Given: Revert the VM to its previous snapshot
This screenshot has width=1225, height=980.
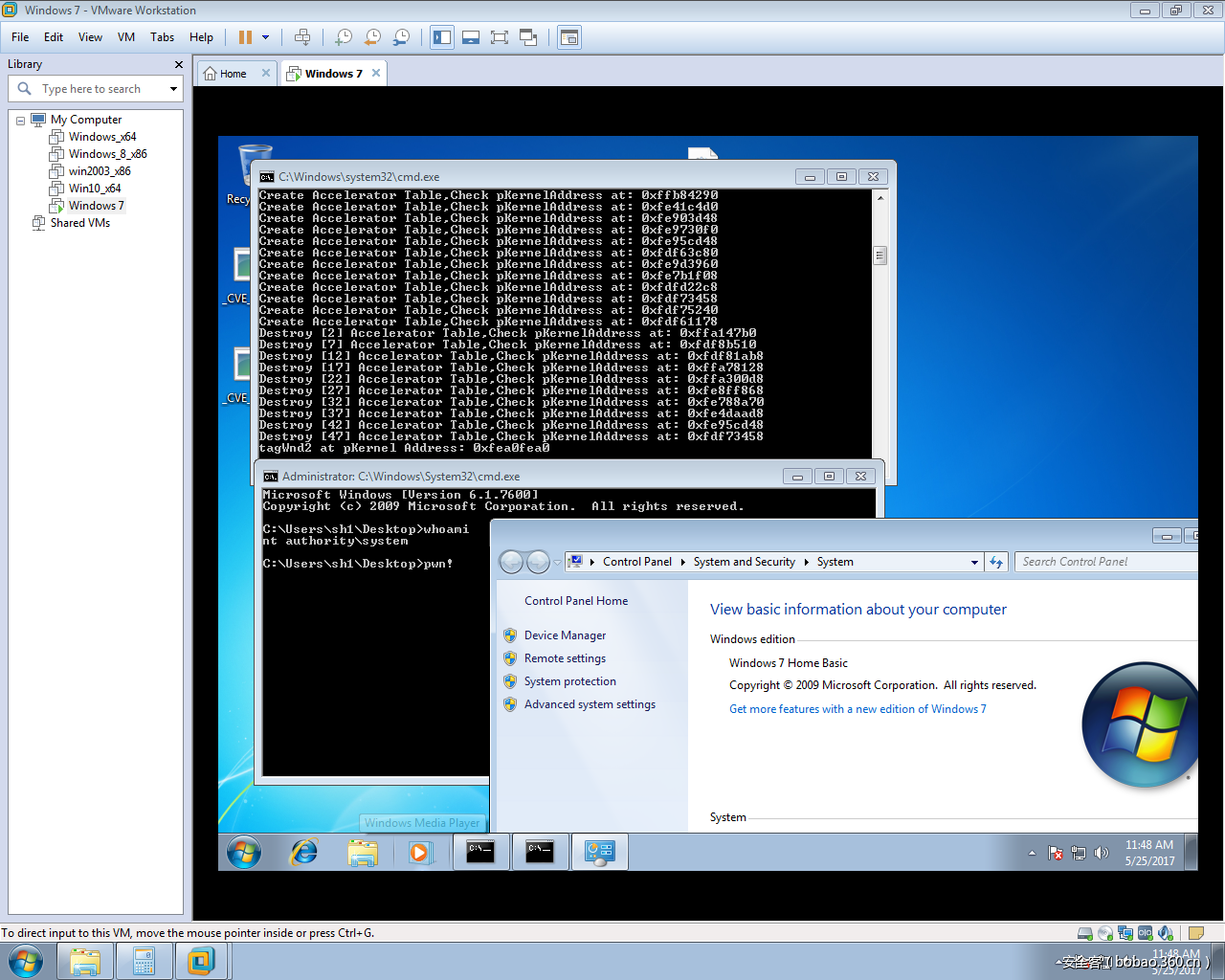Looking at the screenshot, I should (x=372, y=37).
